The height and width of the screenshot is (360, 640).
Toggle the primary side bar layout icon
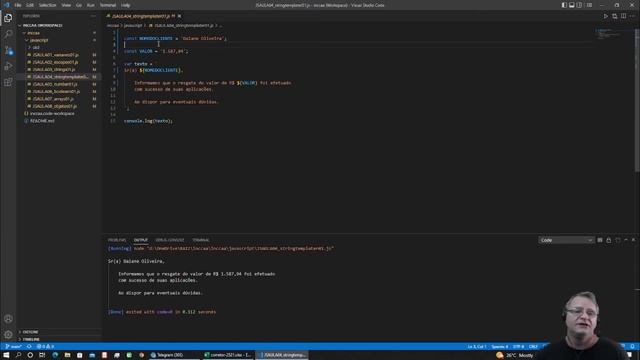coord(564,5)
